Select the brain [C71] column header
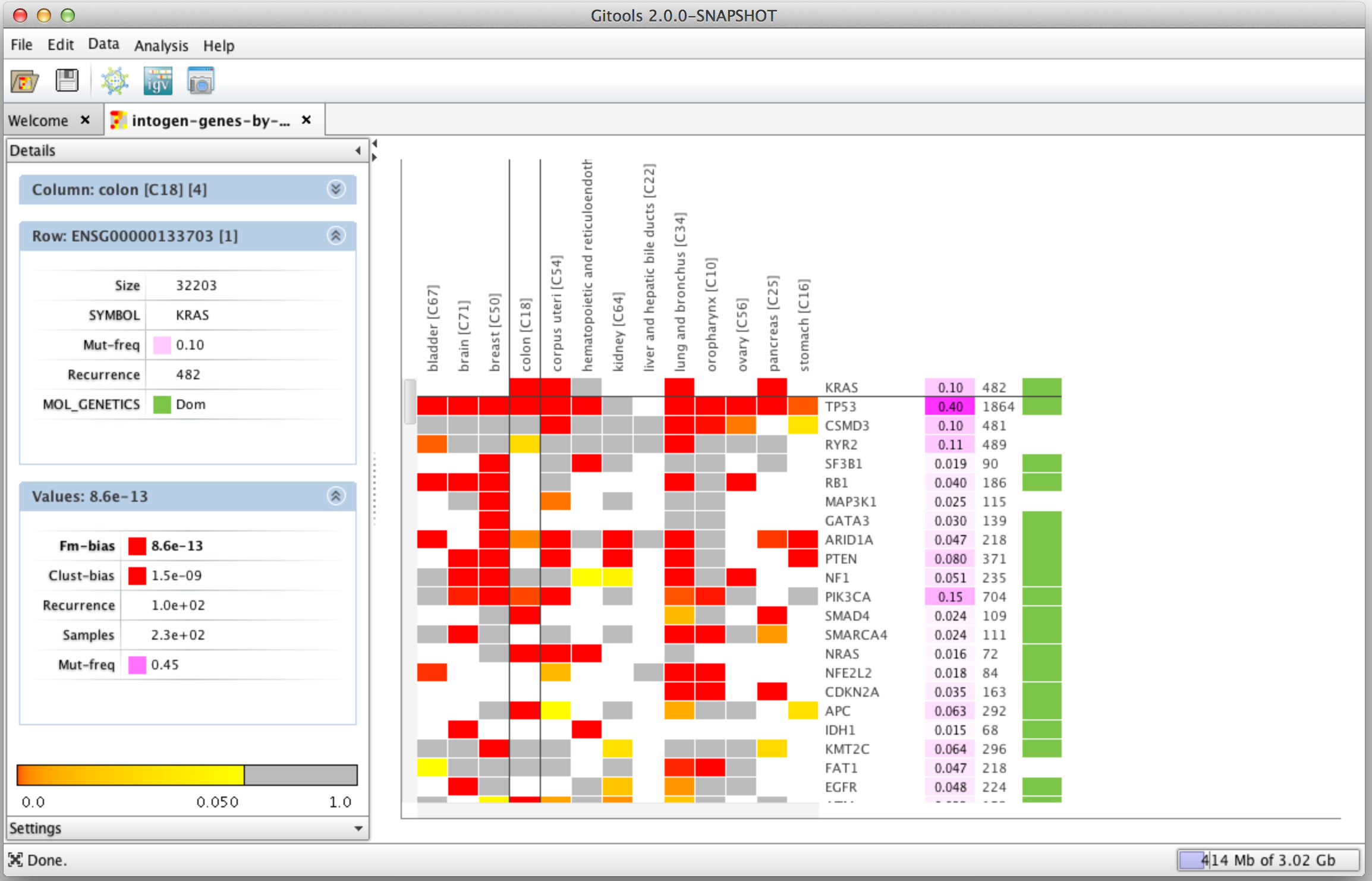The image size is (1372, 881). pyautogui.click(x=463, y=335)
